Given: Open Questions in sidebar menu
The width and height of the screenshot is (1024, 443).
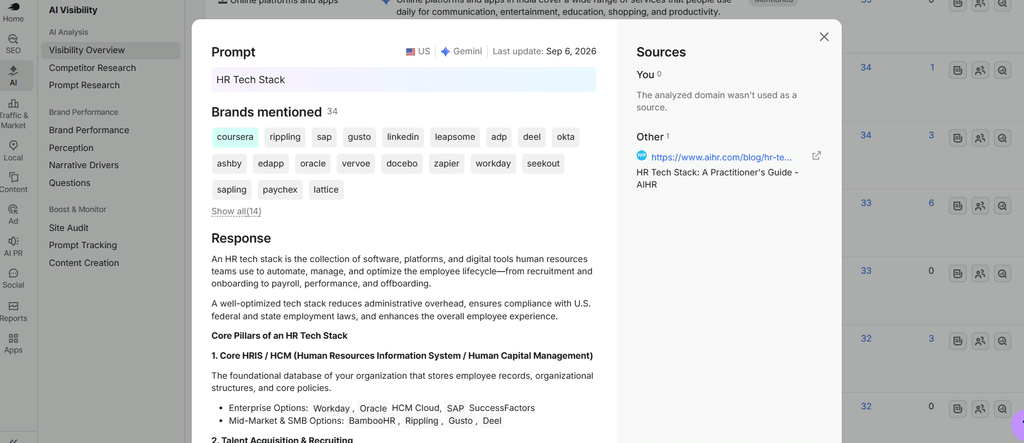Looking at the screenshot, I should tap(69, 183).
